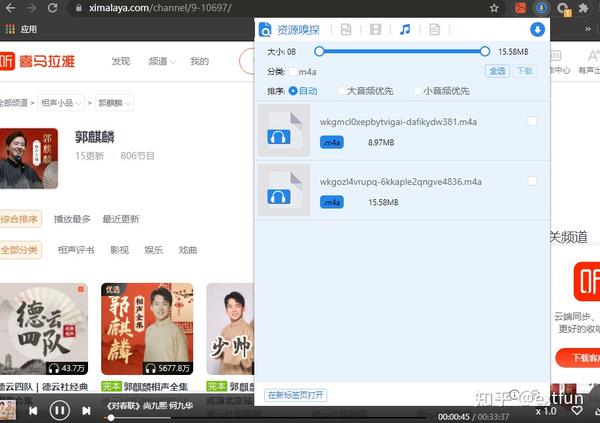Screen dimensions: 600x423
Task: Skip to the next track
Action: point(86,411)
